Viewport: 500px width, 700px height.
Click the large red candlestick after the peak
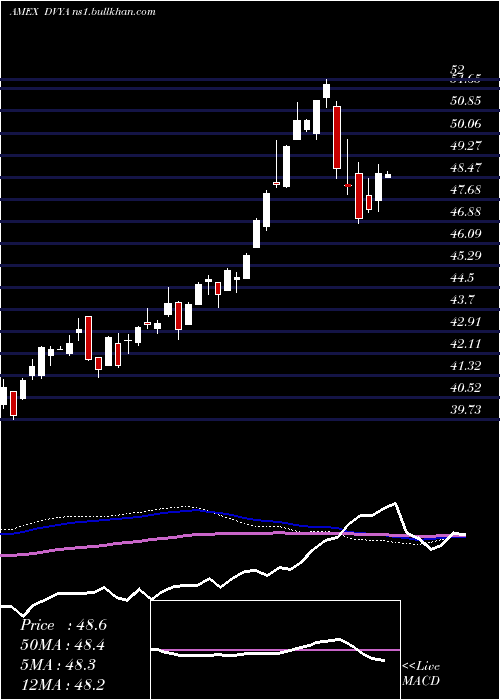click(337, 137)
